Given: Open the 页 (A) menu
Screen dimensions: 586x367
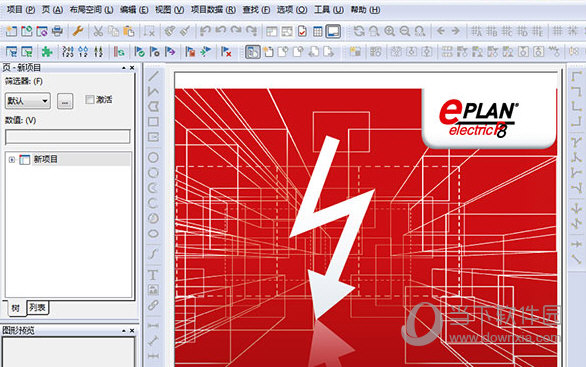Looking at the screenshot, I should [x=52, y=10].
